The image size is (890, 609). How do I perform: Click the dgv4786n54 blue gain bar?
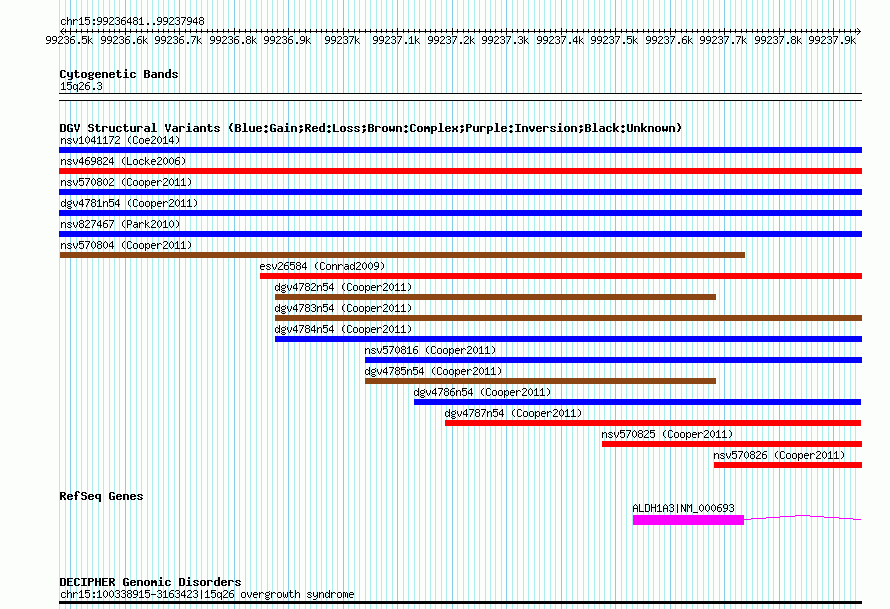(x=637, y=402)
